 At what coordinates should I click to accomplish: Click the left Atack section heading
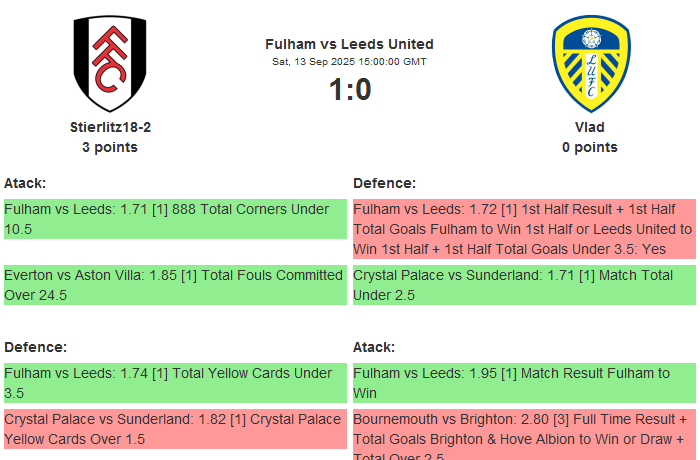25,183
